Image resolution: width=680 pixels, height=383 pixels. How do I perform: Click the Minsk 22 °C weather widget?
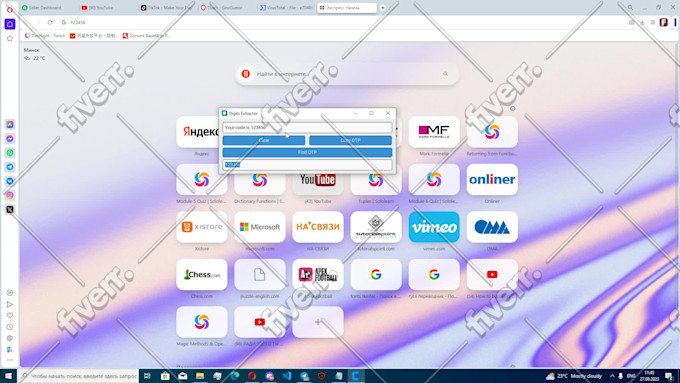(x=35, y=54)
